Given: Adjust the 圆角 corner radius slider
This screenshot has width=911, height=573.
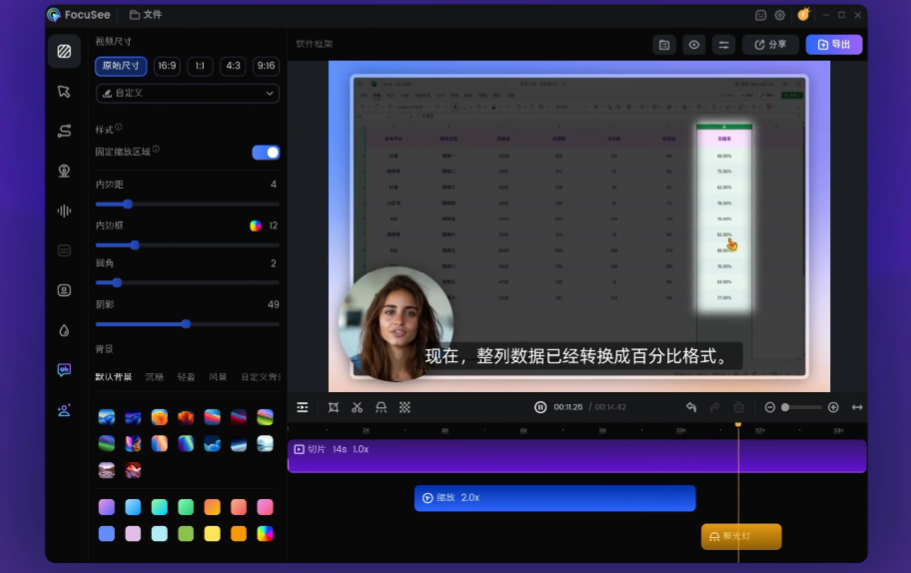Looking at the screenshot, I should click(x=187, y=283).
